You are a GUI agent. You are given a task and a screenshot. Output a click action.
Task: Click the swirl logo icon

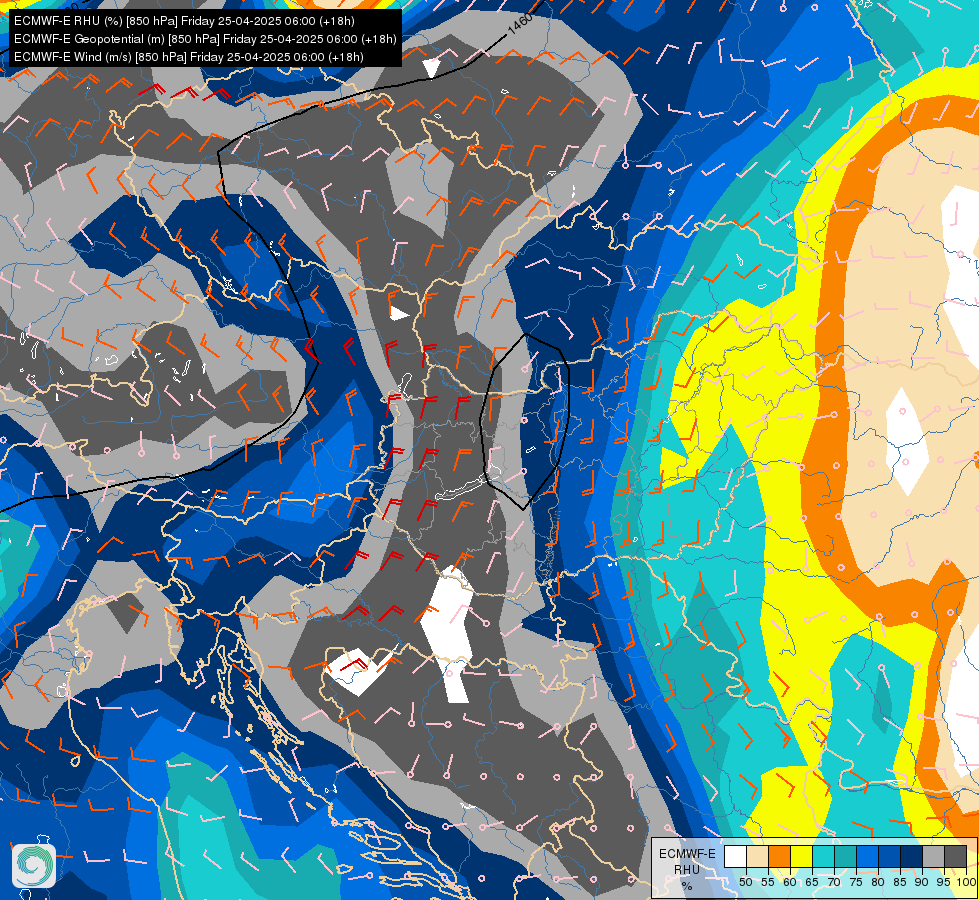tap(34, 865)
